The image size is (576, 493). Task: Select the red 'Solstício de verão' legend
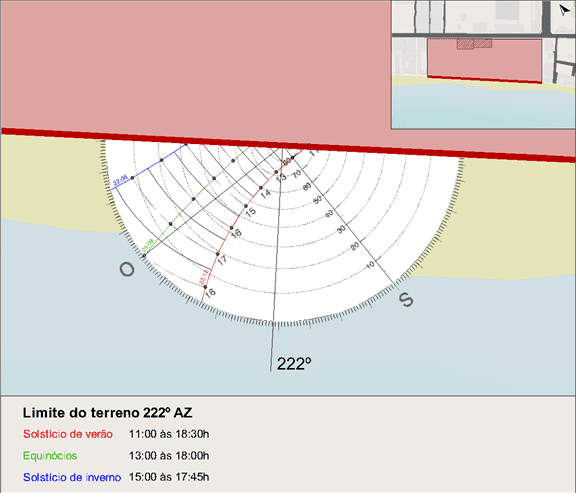pos(68,434)
